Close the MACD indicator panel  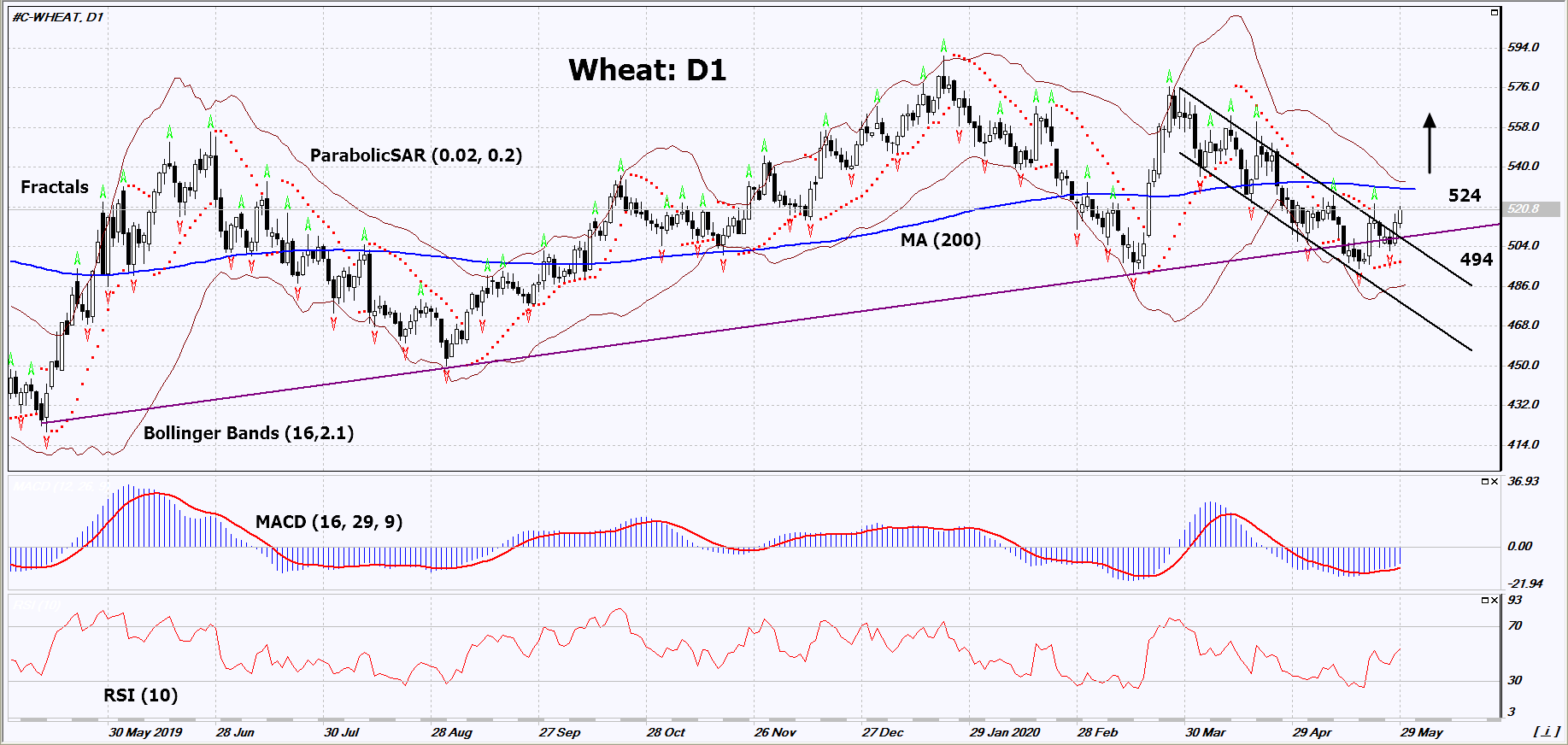tap(1494, 482)
